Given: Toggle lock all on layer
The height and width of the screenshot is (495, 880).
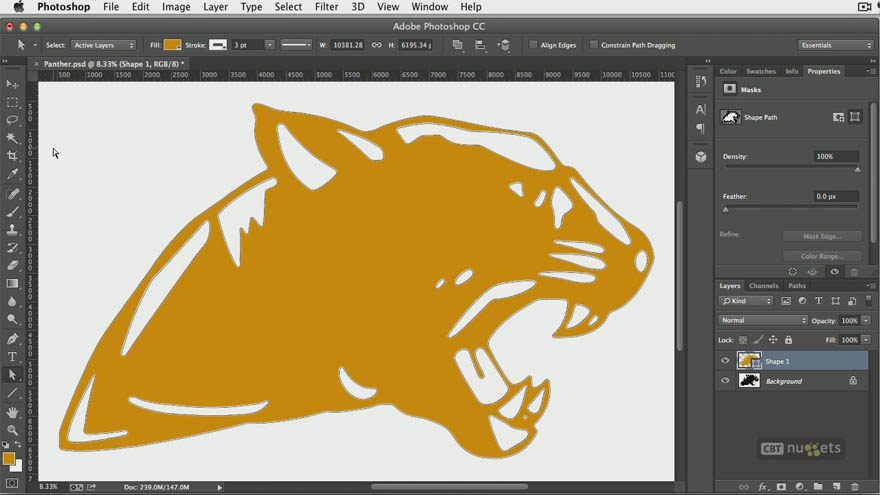Looking at the screenshot, I should [788, 340].
